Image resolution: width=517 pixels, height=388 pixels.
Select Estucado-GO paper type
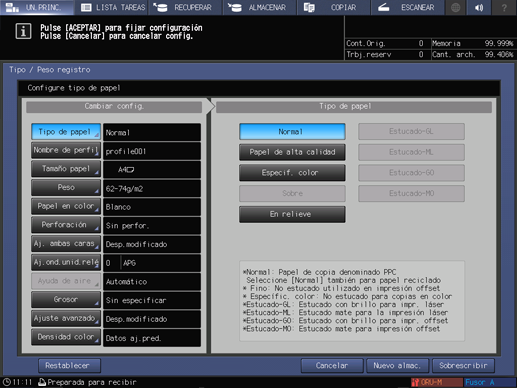click(x=411, y=173)
